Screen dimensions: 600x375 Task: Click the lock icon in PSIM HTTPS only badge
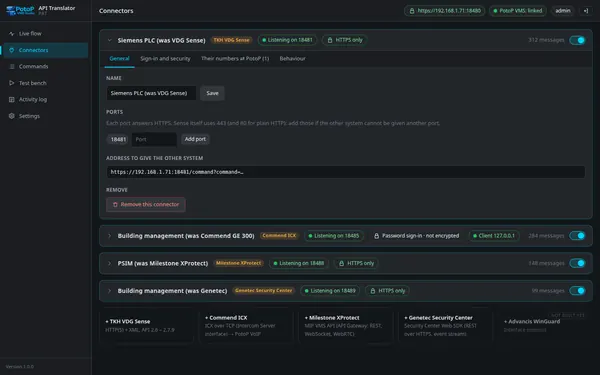pyautogui.click(x=341, y=263)
